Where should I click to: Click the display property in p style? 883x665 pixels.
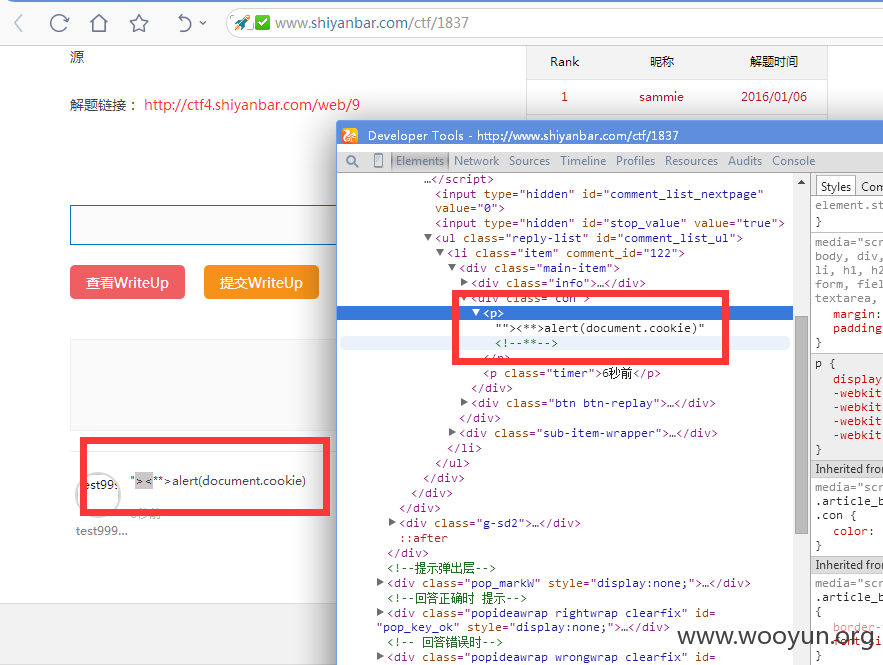(x=857, y=379)
